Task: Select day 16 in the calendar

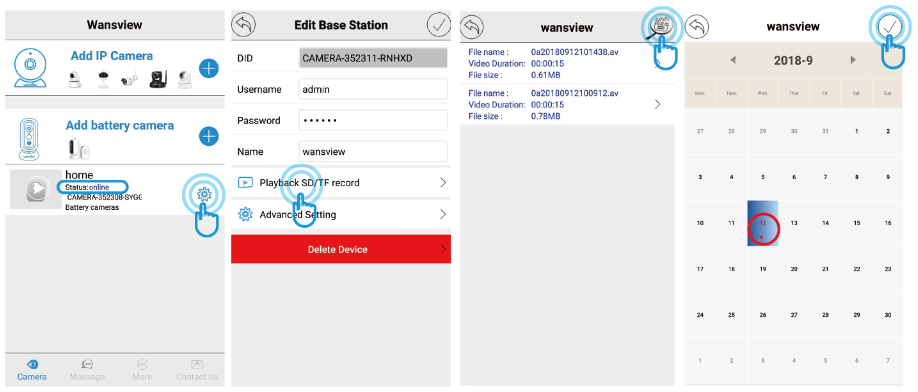Action: click(888, 223)
